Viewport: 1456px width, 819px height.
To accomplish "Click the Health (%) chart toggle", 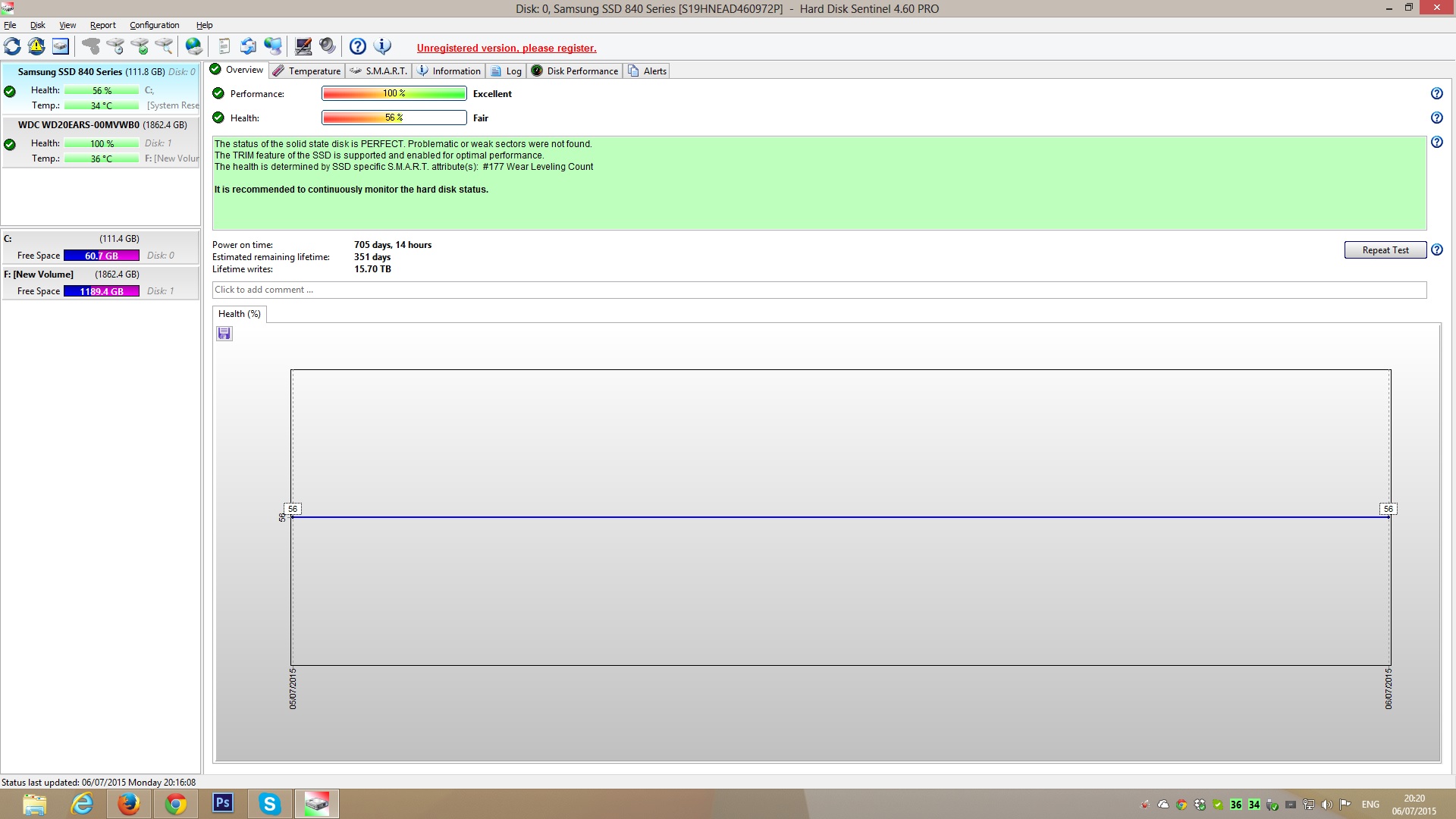I will [x=239, y=314].
